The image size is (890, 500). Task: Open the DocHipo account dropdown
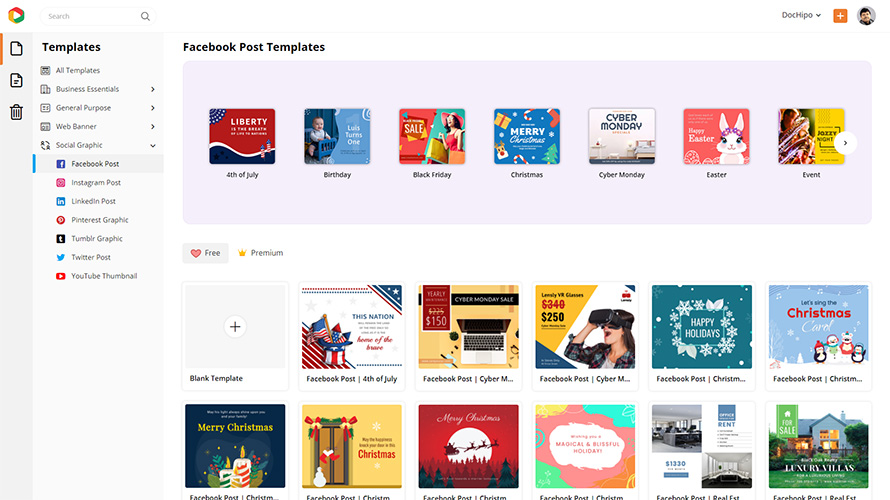[801, 15]
